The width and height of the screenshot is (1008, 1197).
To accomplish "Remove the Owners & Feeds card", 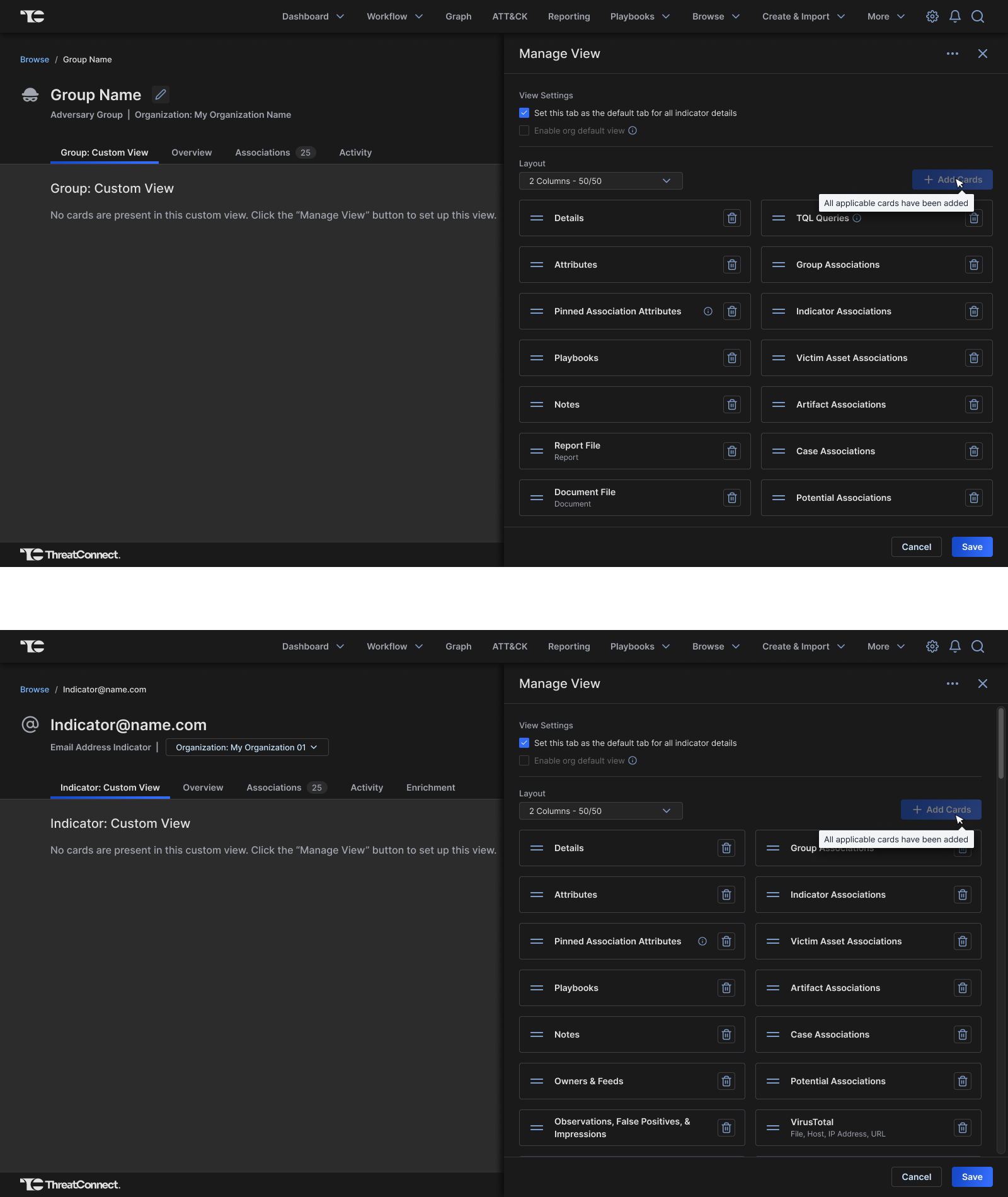I will tap(726, 1081).
